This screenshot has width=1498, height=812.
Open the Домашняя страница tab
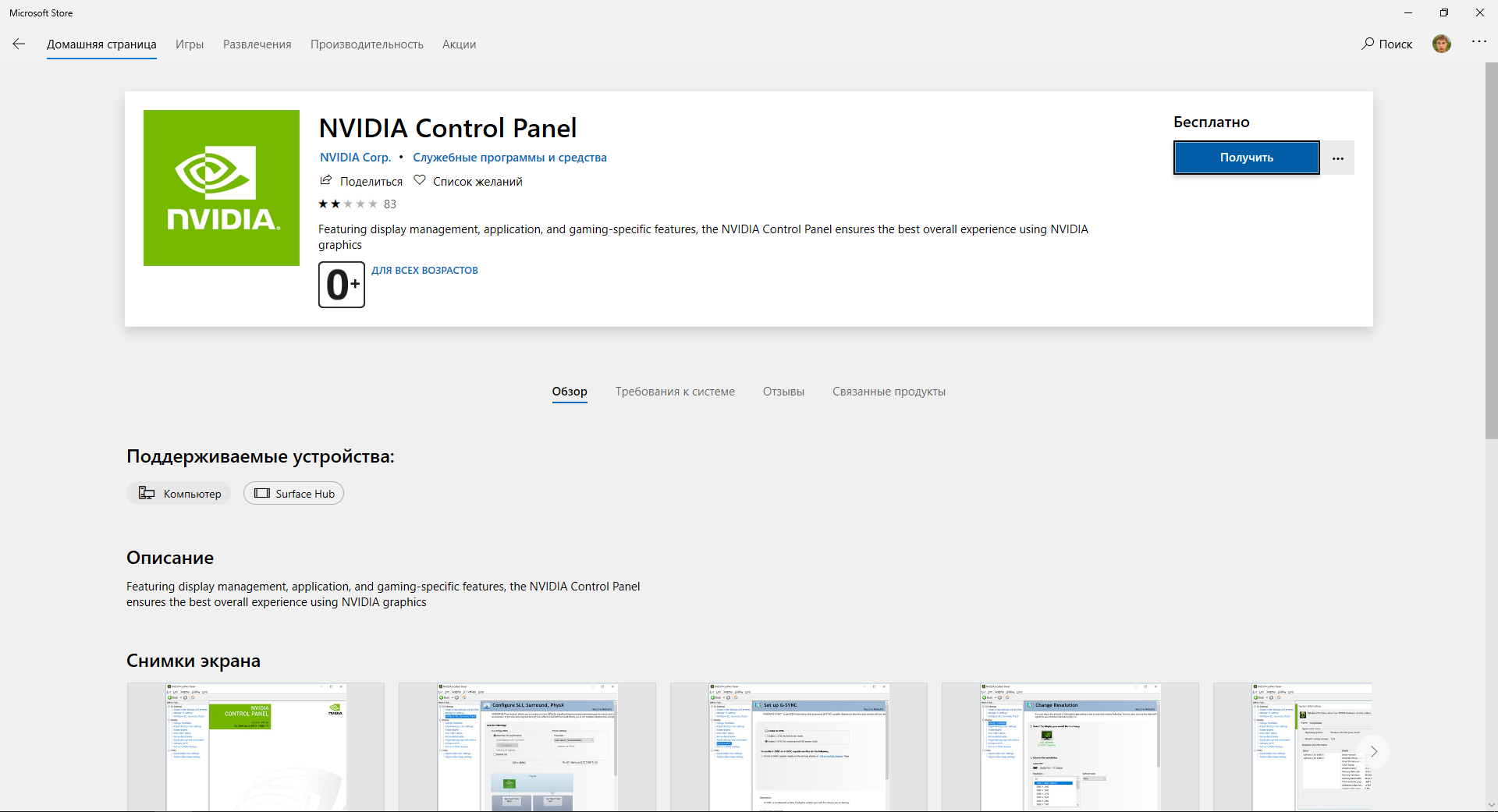click(101, 44)
